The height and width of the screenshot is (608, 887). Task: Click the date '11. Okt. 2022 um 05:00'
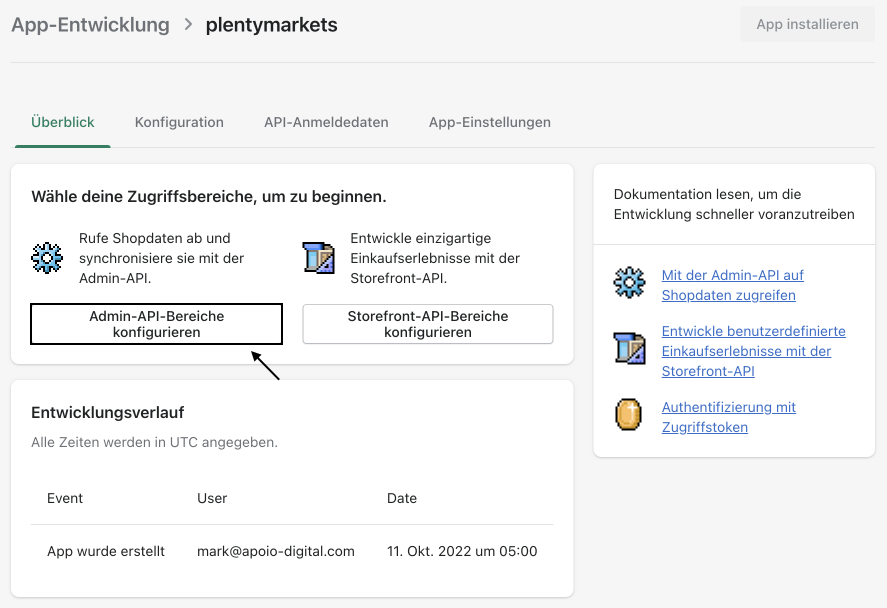462,551
